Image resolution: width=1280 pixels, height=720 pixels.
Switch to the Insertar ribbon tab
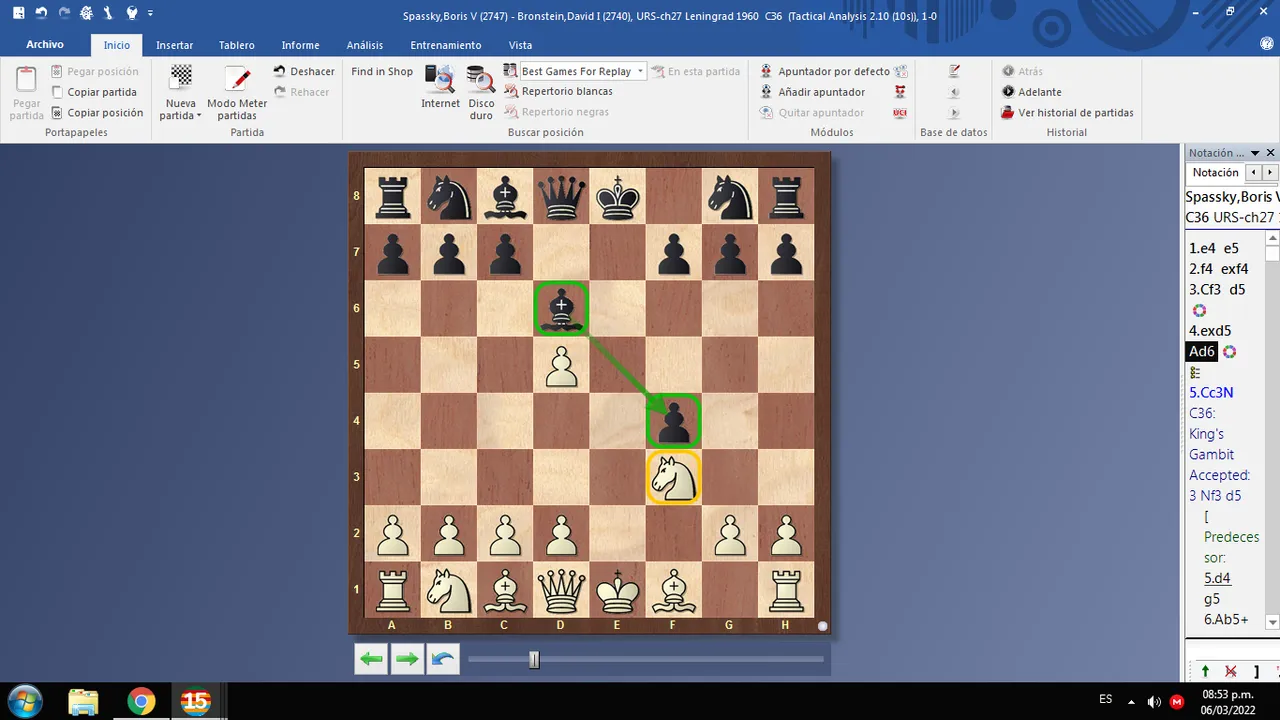click(174, 45)
